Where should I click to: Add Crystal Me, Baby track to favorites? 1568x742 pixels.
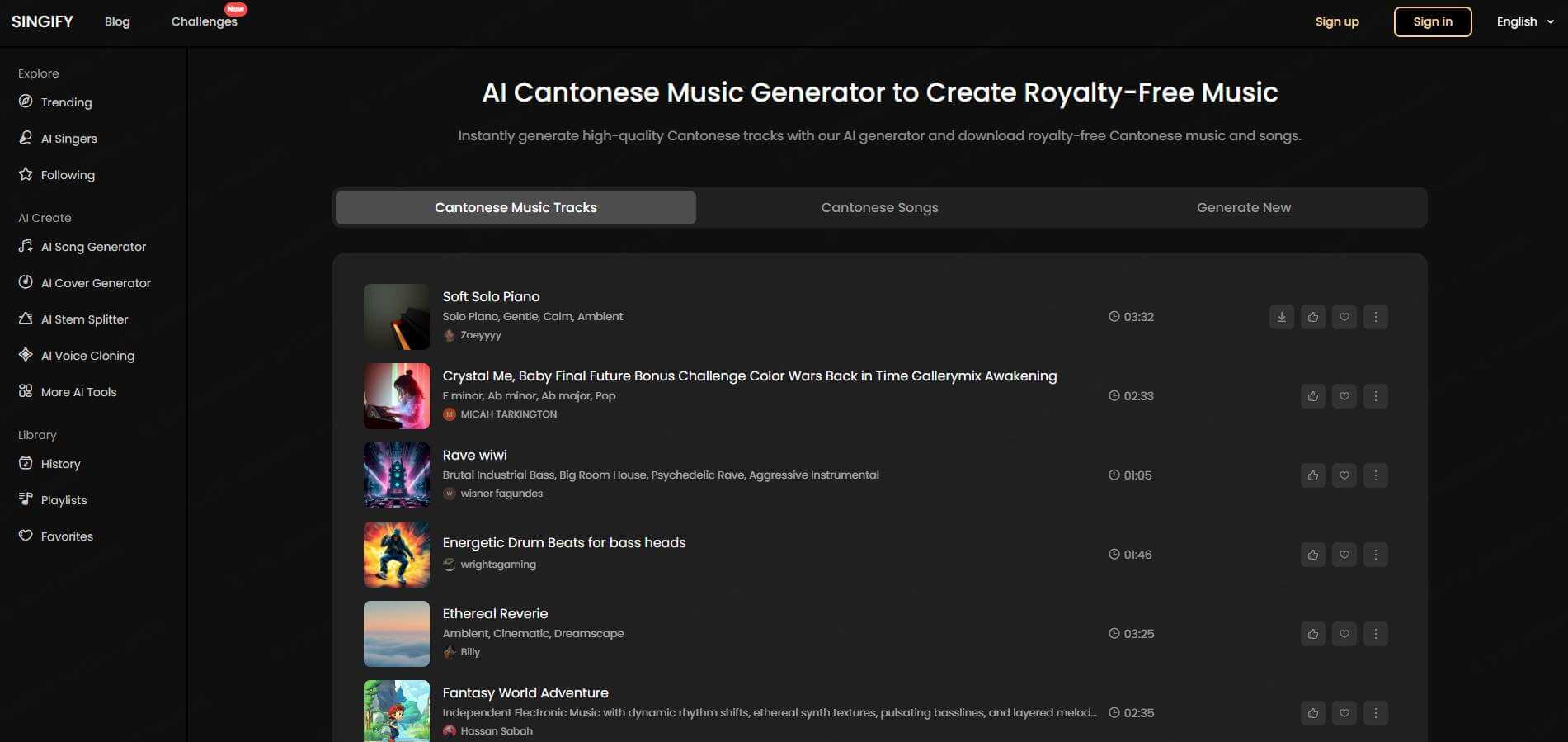pyautogui.click(x=1344, y=396)
